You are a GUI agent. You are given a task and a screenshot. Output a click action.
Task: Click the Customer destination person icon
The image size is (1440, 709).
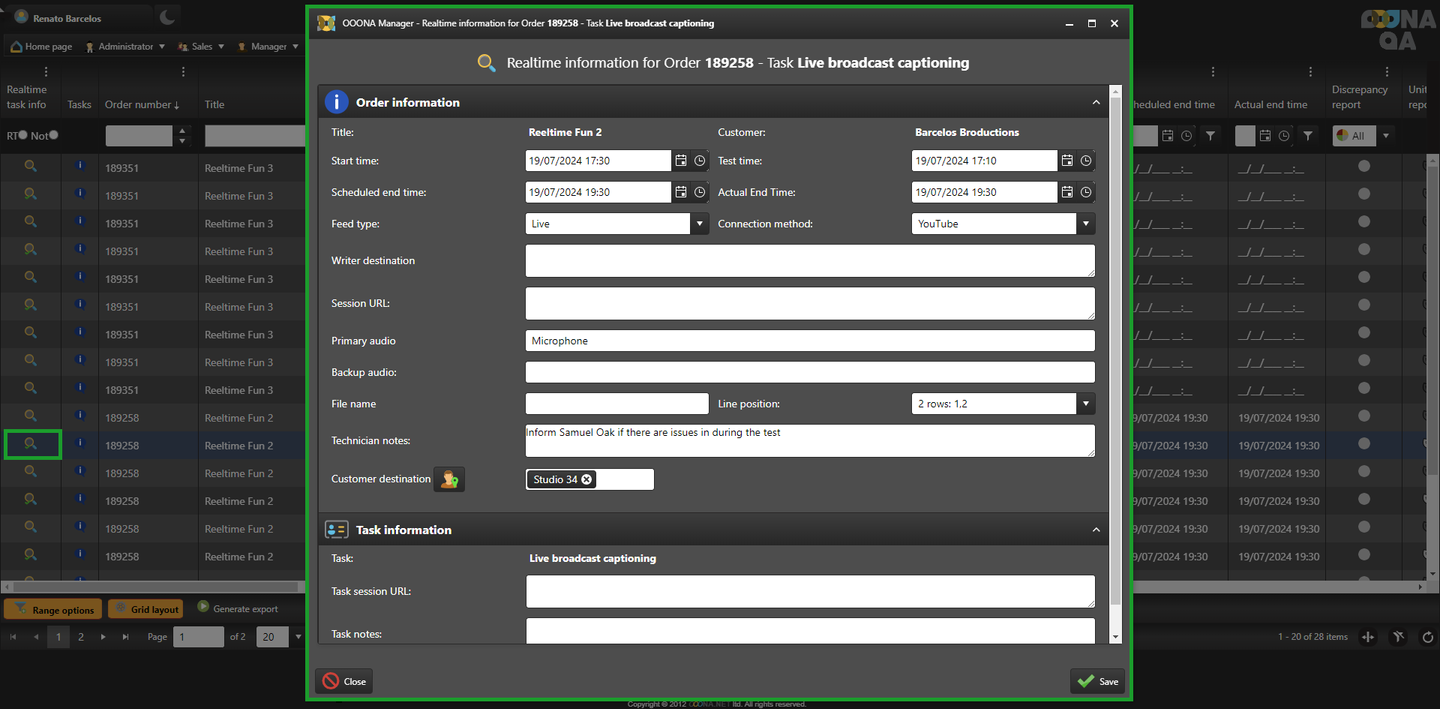coord(449,480)
